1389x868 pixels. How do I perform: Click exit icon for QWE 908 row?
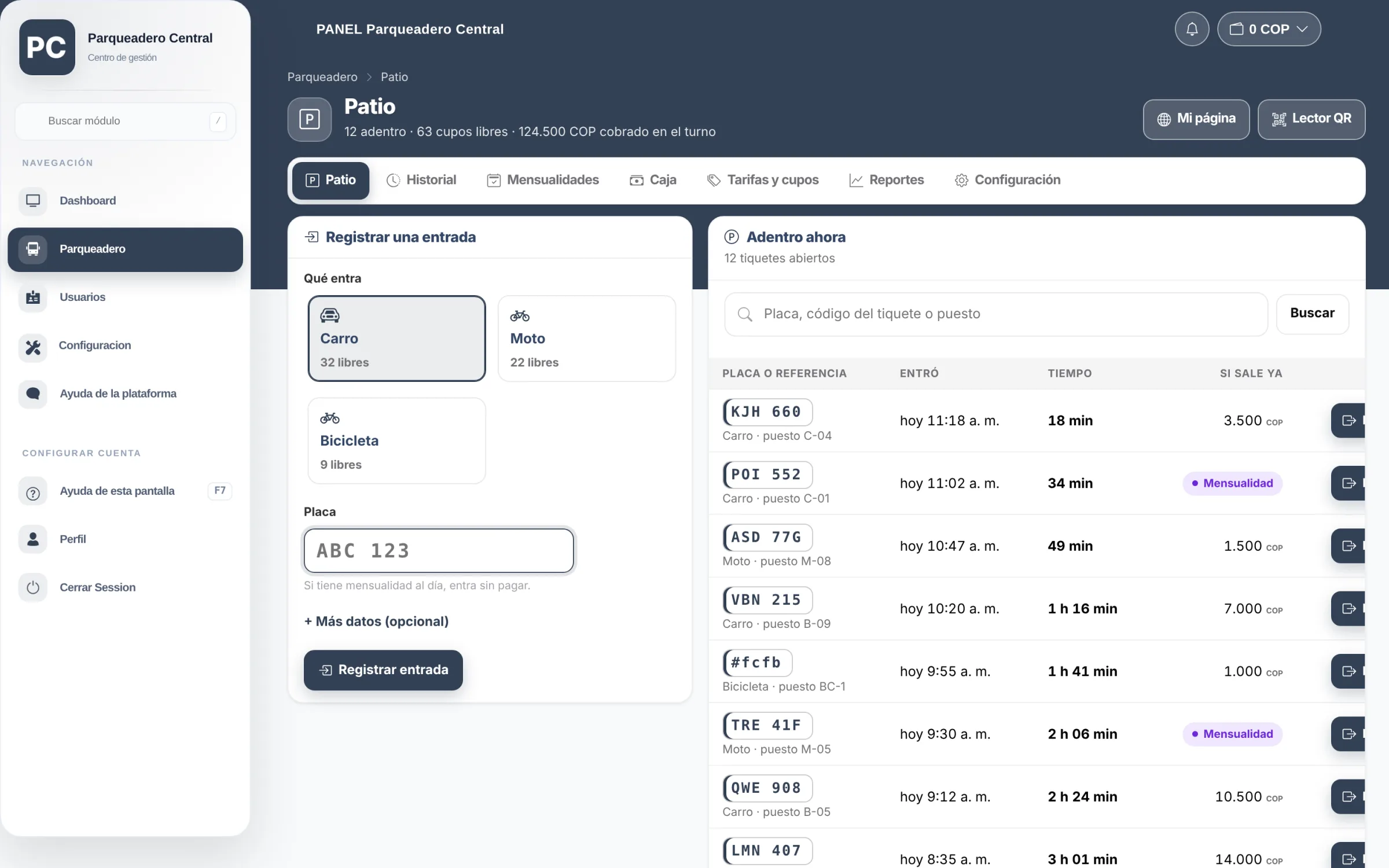[x=1348, y=797]
